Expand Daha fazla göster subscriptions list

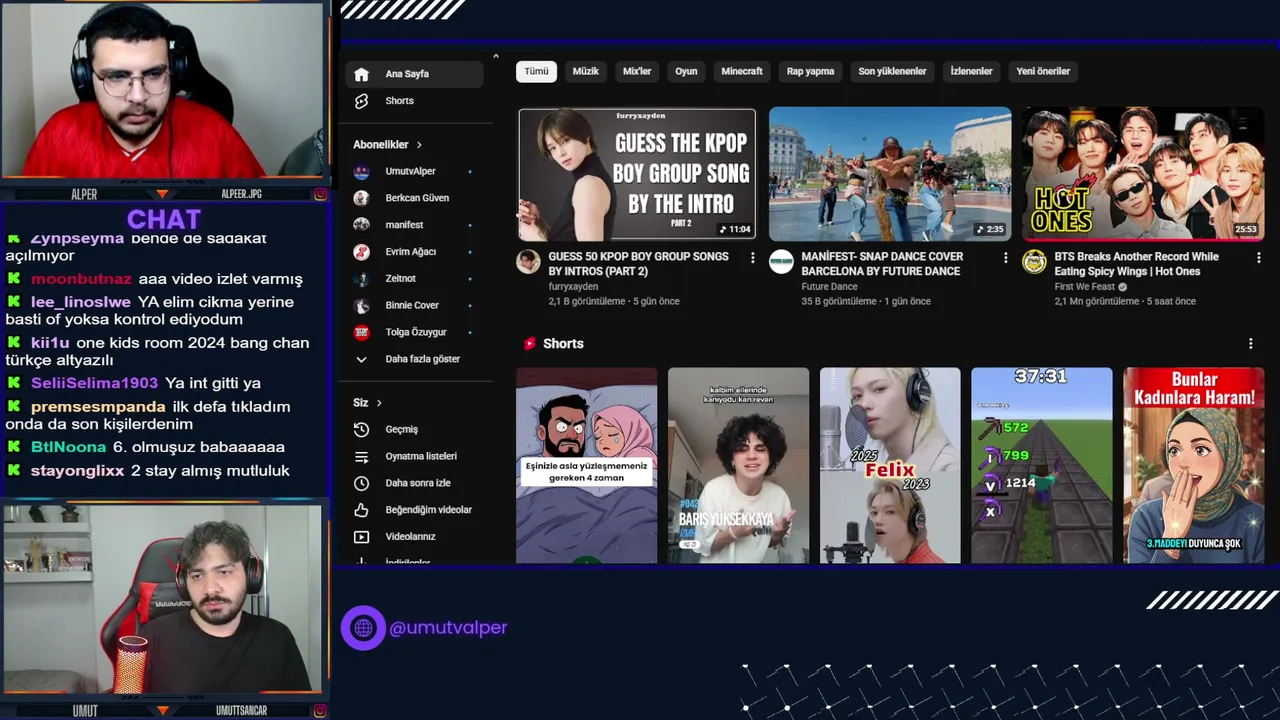click(409, 359)
